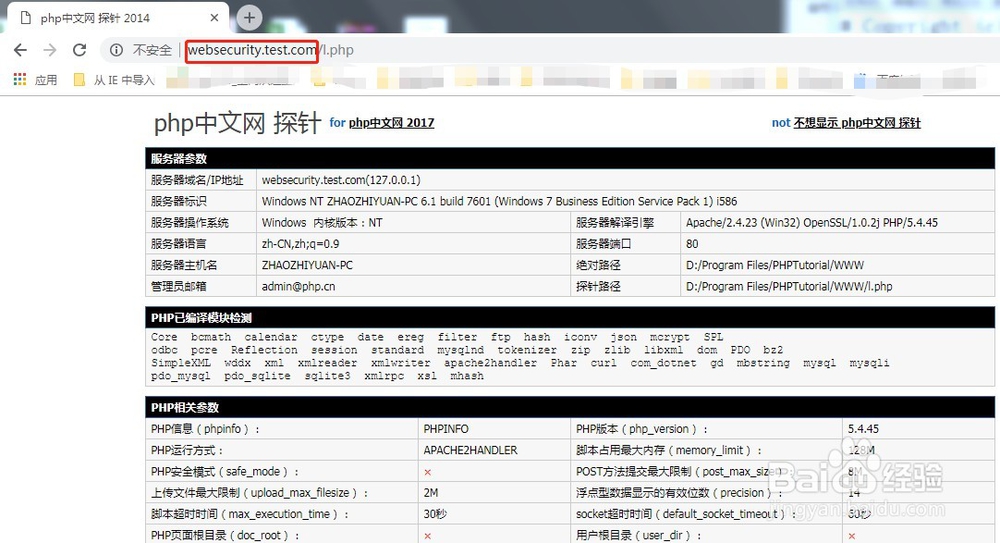Select the php中文网 探针 2014 tab
Image resolution: width=1000 pixels, height=543 pixels.
click(x=118, y=18)
